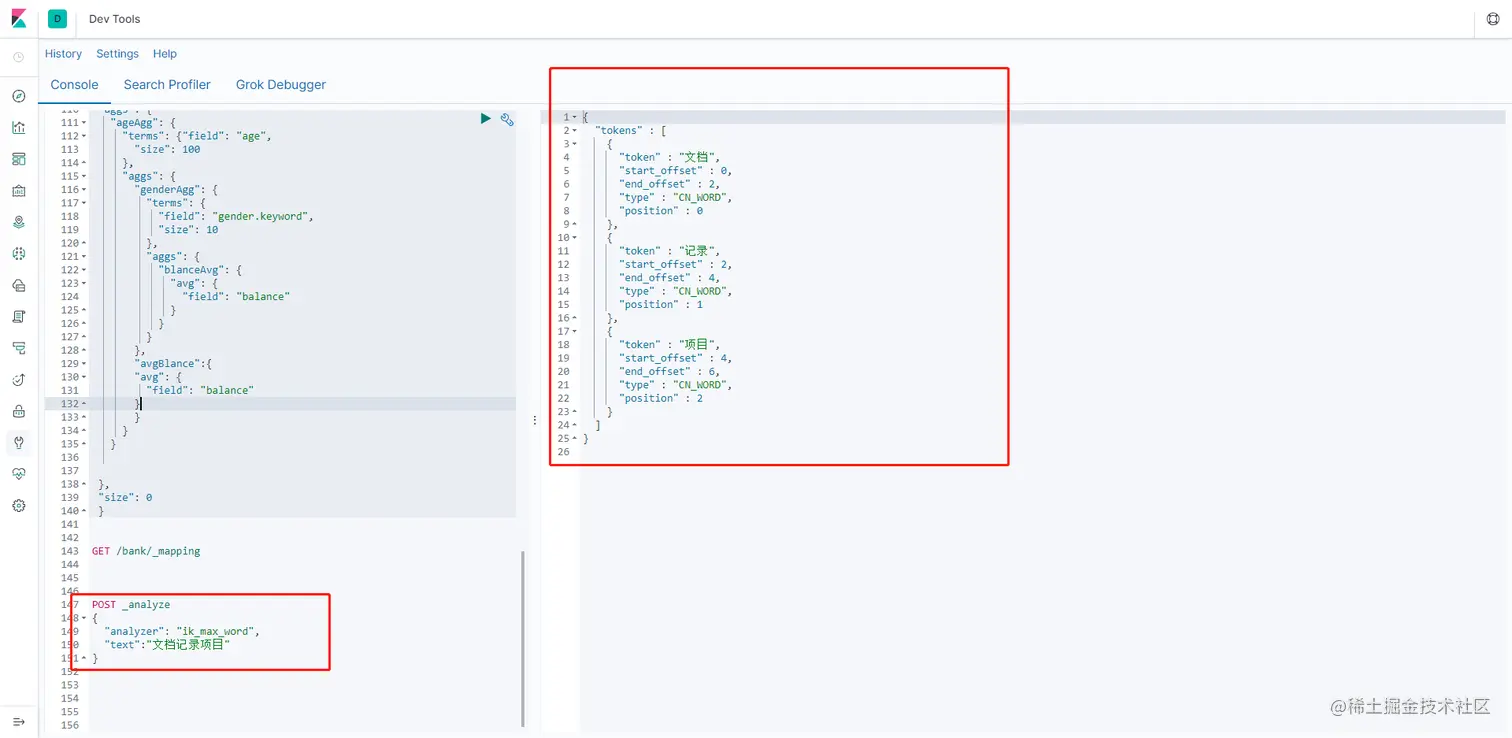This screenshot has width=1512, height=738.
Task: Click the help icon in top-right corner
Action: 1493,19
